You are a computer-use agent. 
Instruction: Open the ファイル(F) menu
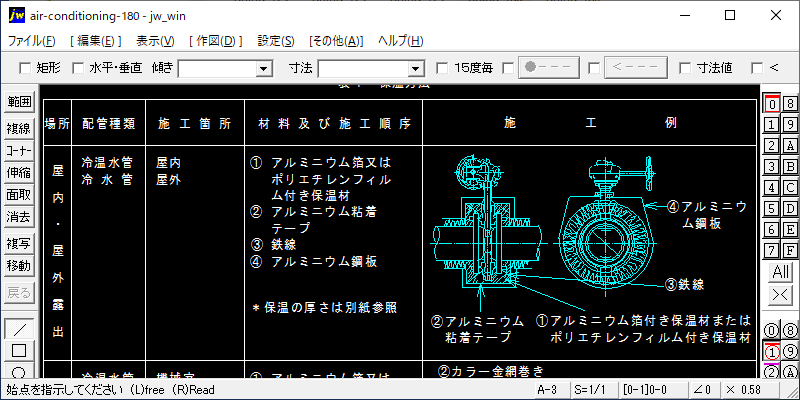click(x=32, y=41)
